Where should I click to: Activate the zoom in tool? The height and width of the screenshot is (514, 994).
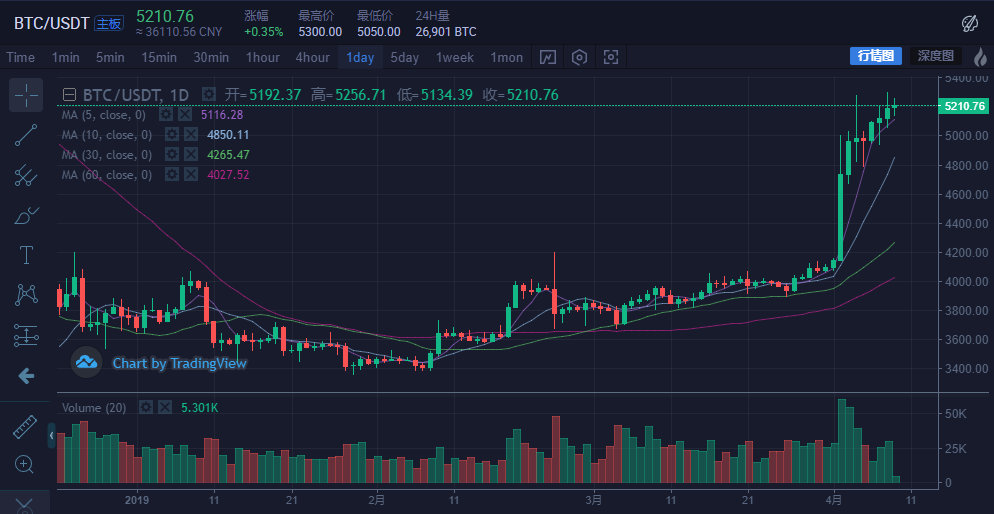(26, 464)
